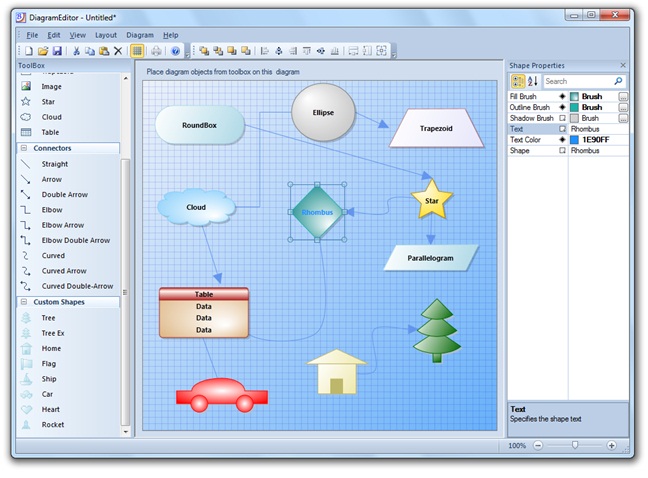The width and height of the screenshot is (648, 478).
Task: Select the Elbow Arrow connector tool
Action: coord(62,225)
